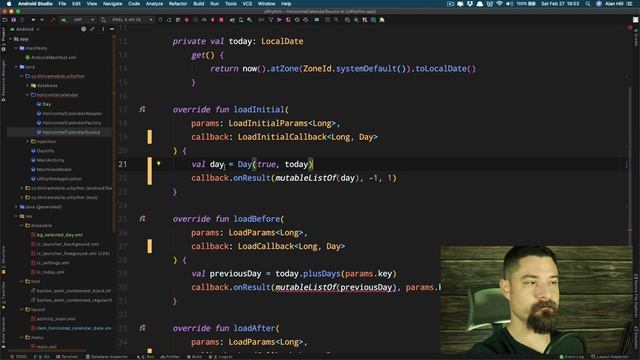Click the error indicator atop editor scrollbar
Screen dimensions: 640x360
[630, 28]
